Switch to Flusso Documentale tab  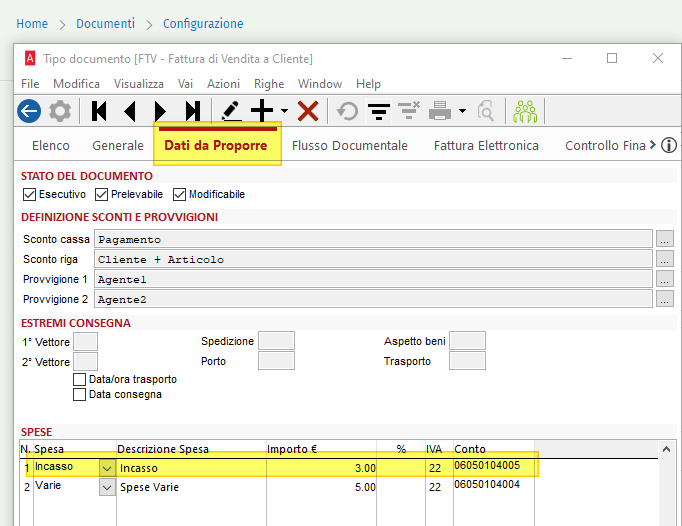click(x=350, y=145)
